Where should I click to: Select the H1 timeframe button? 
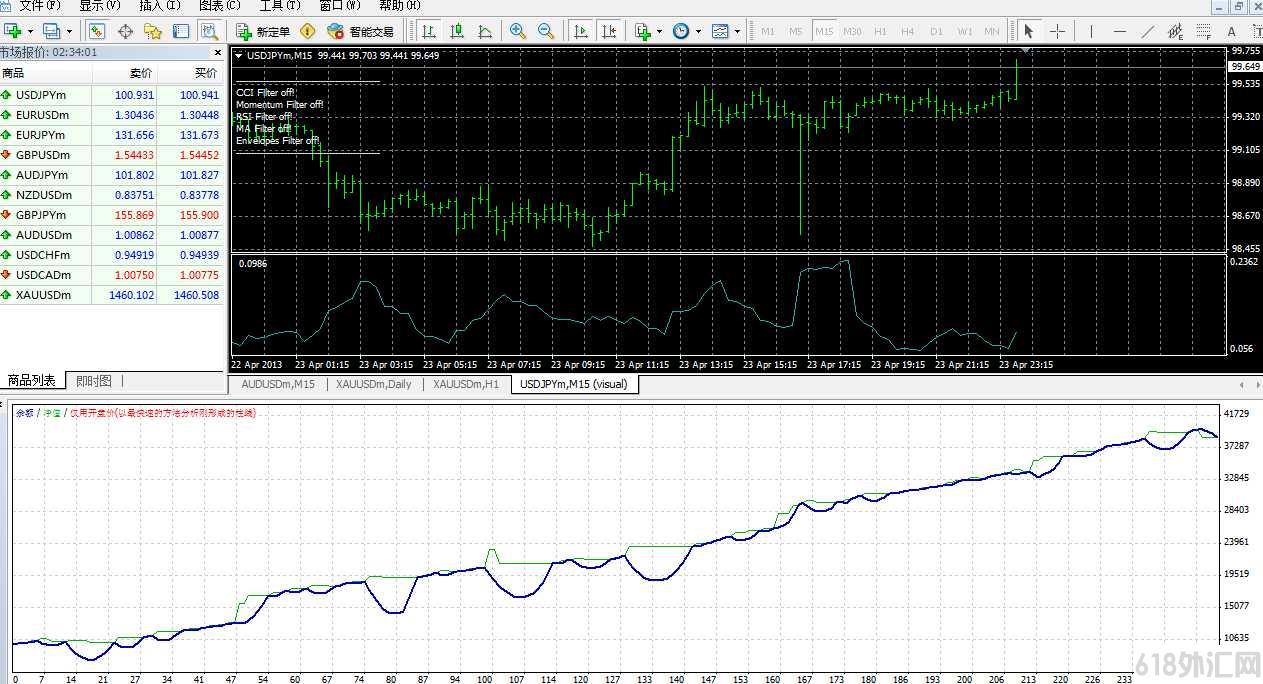pos(880,31)
